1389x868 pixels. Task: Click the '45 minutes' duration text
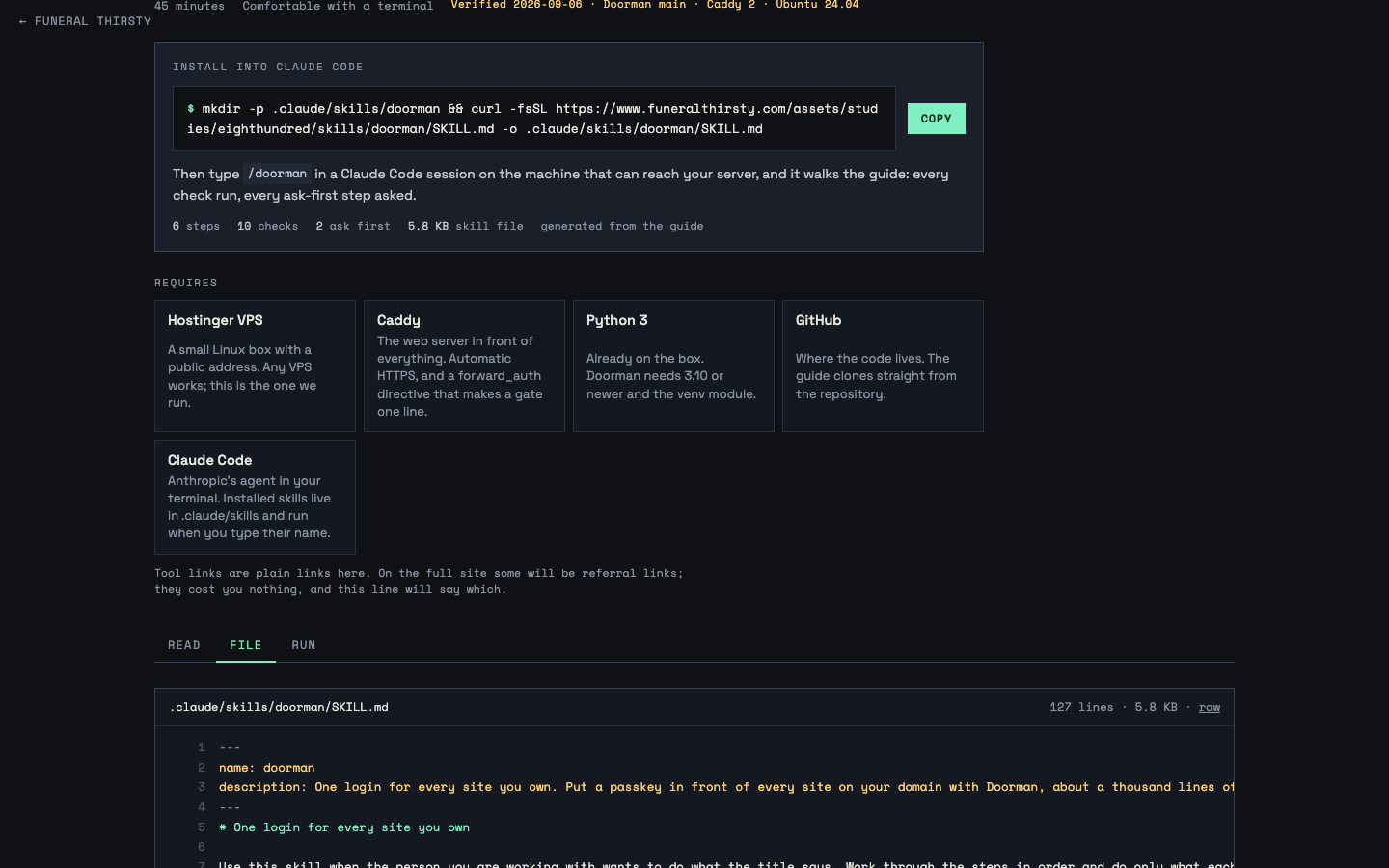(189, 6)
